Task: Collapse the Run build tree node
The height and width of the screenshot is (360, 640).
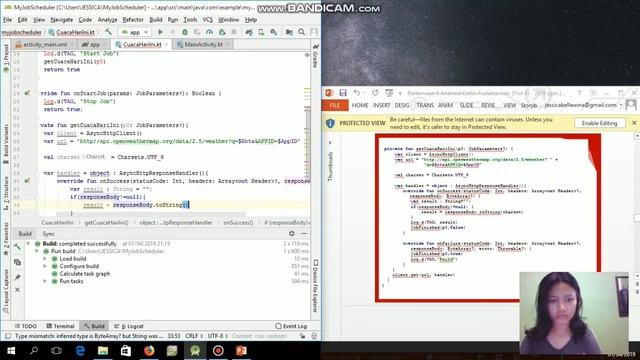Action: point(36,251)
